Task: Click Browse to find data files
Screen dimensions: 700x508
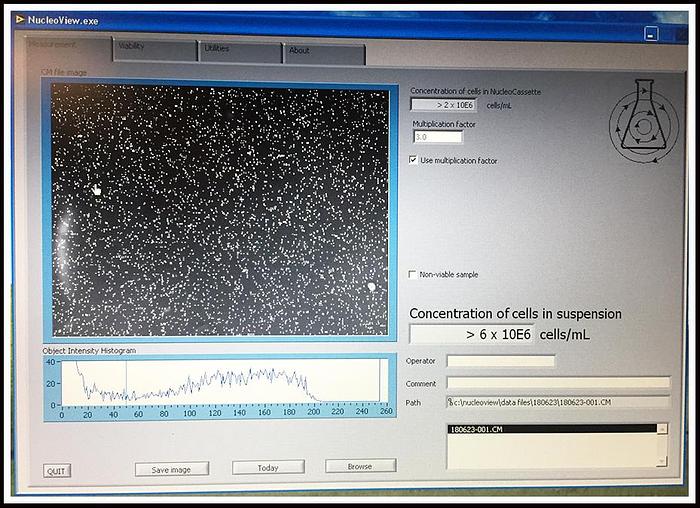Action: (x=360, y=466)
